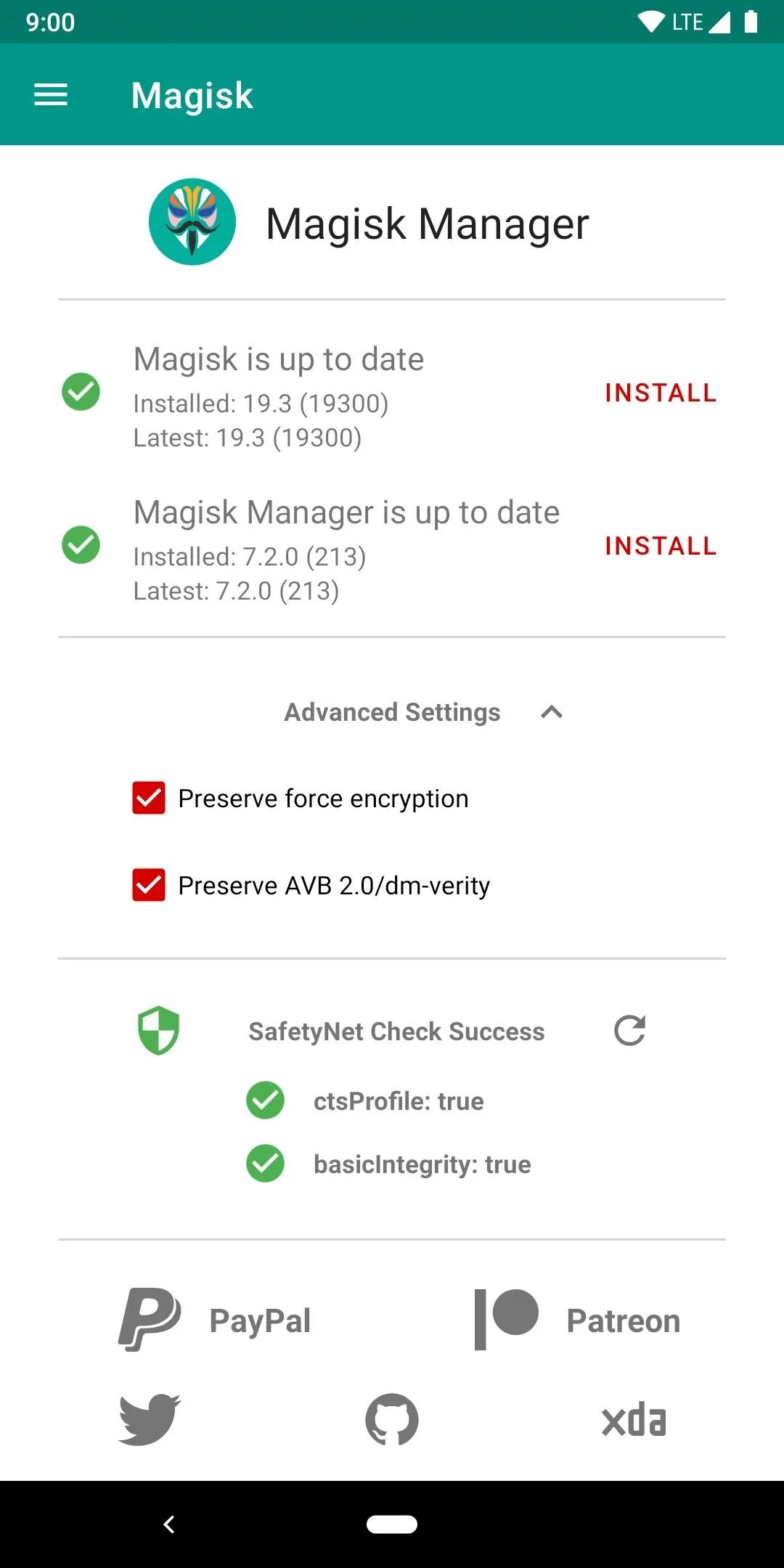Viewport: 784px width, 1568px height.
Task: Tap the PayPal logo icon
Action: 150,1320
